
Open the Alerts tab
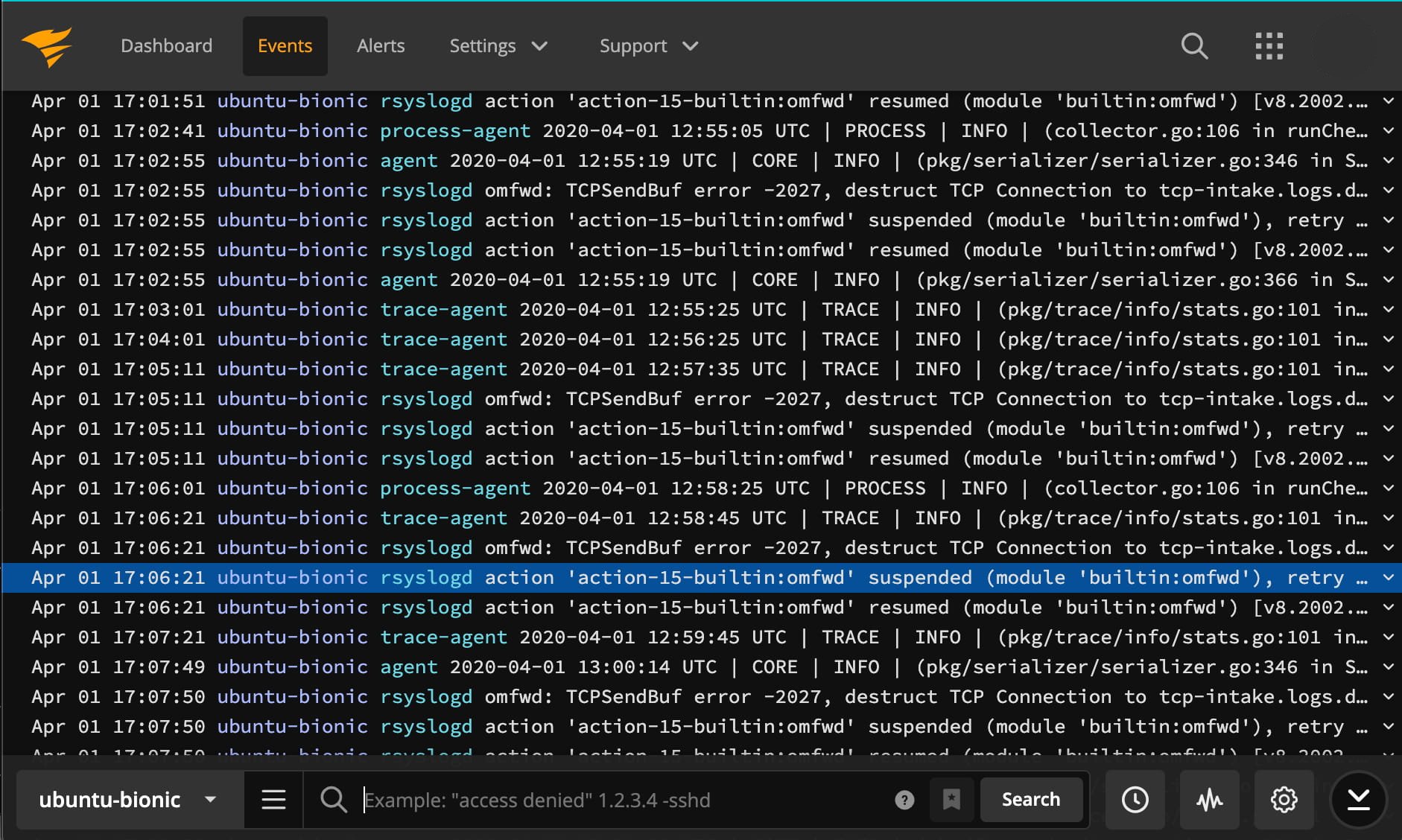point(381,46)
